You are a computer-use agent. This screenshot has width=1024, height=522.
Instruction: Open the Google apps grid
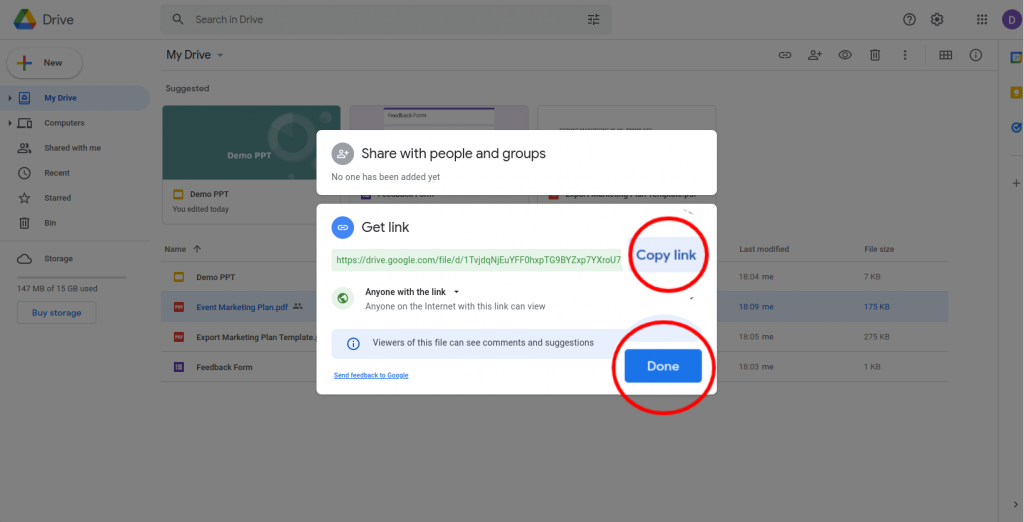click(x=982, y=19)
